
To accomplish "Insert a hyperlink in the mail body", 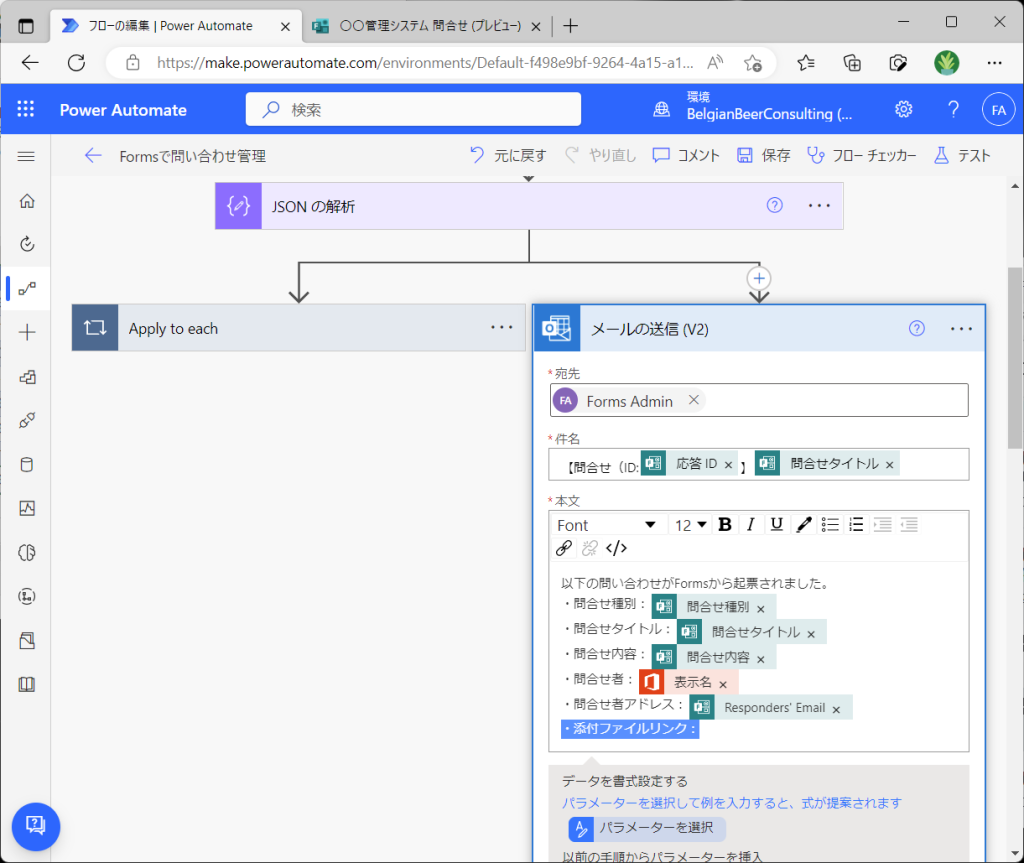I will point(564,548).
